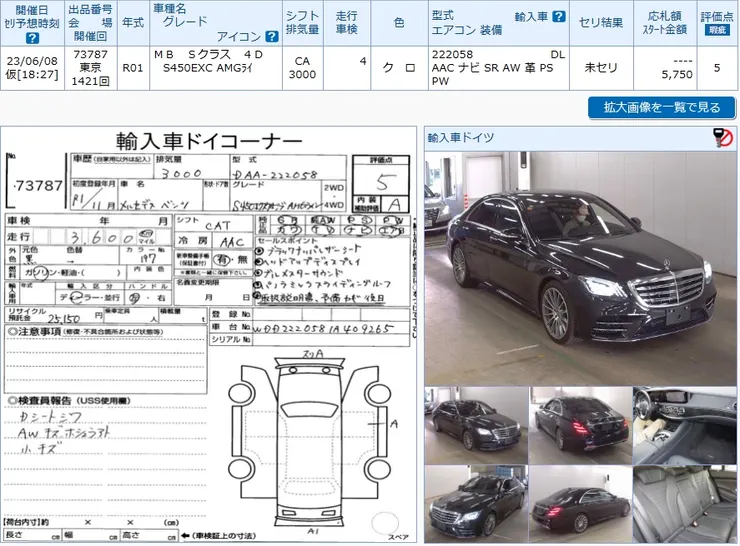
Task: Click the key prohibited icon
Action: tap(723, 138)
